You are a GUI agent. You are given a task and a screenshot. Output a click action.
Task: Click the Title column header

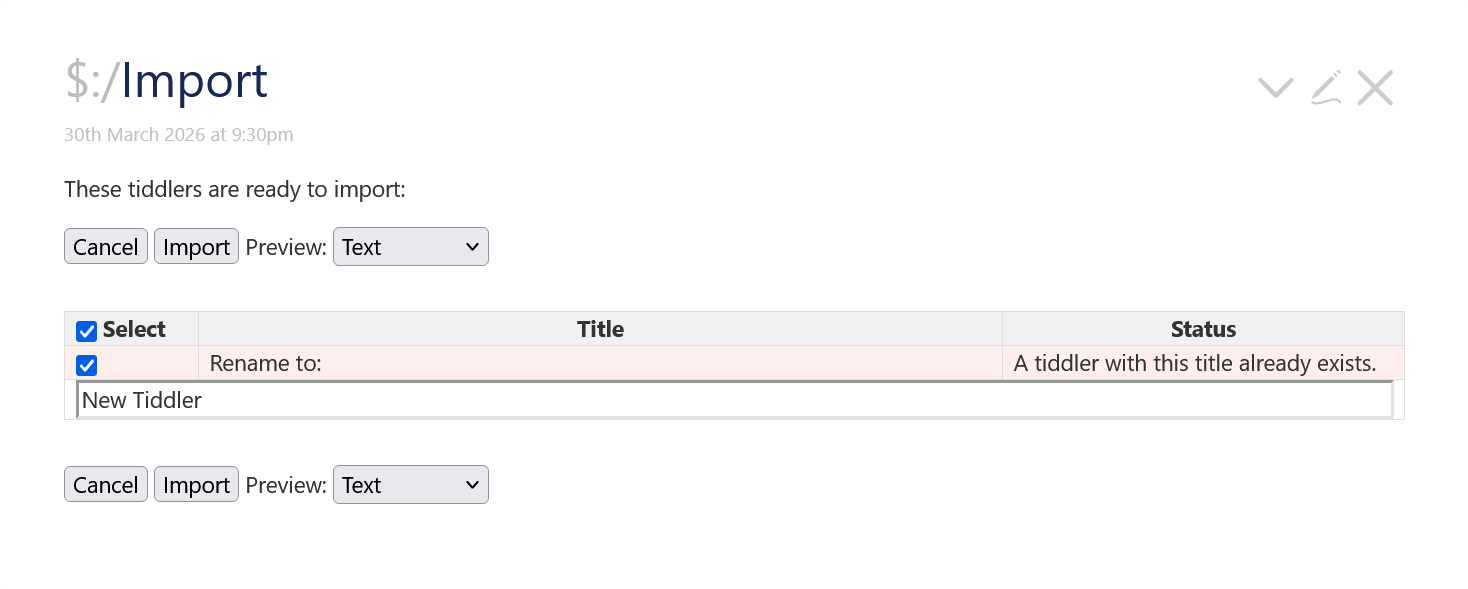pyautogui.click(x=600, y=329)
